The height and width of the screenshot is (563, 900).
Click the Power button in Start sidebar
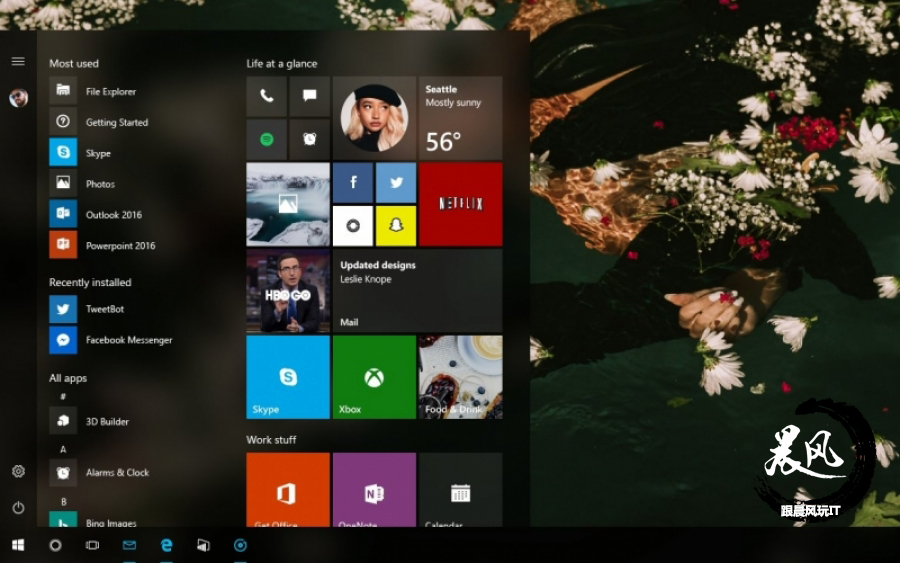point(18,507)
